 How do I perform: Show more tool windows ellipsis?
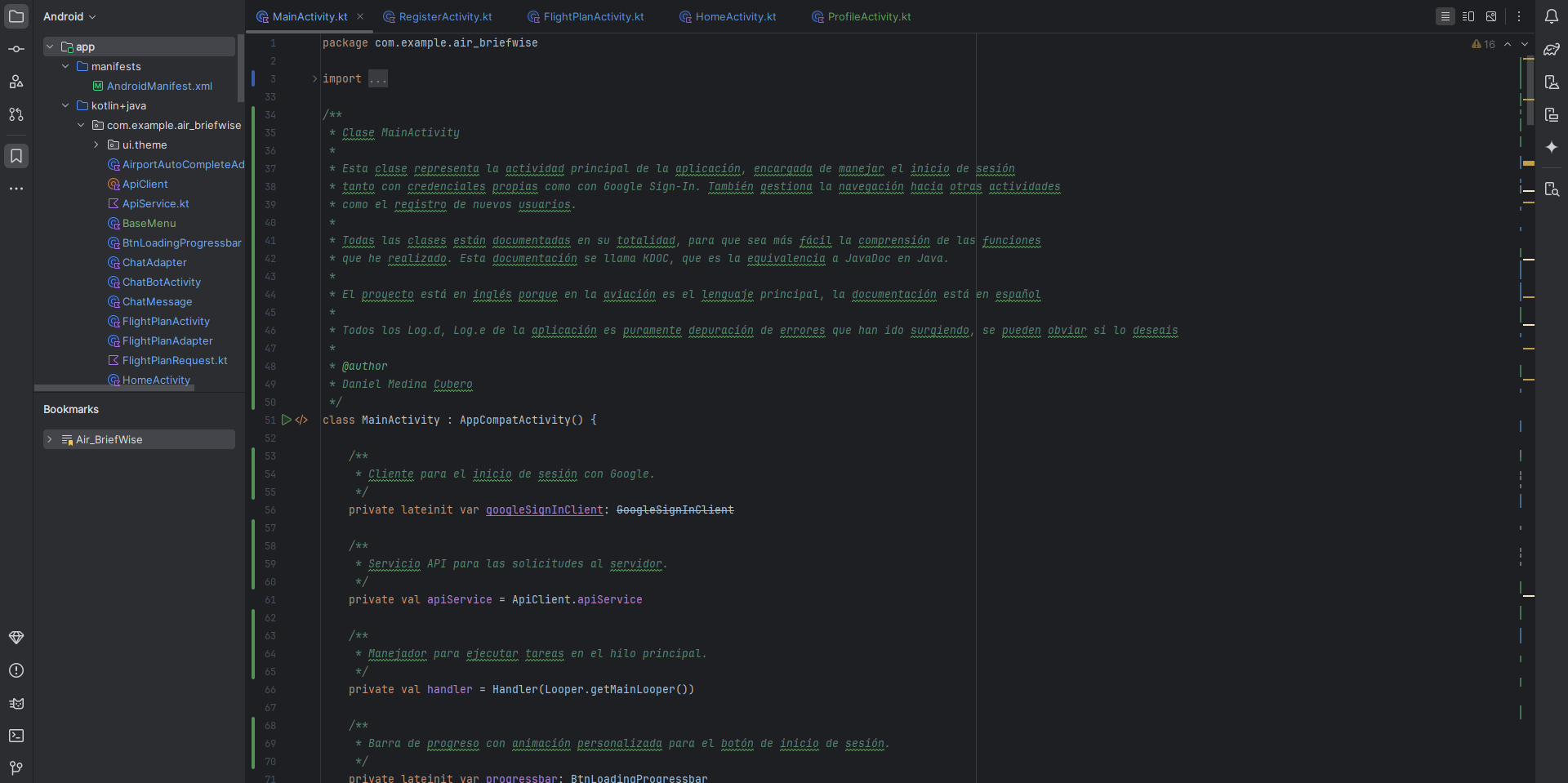pyautogui.click(x=16, y=189)
